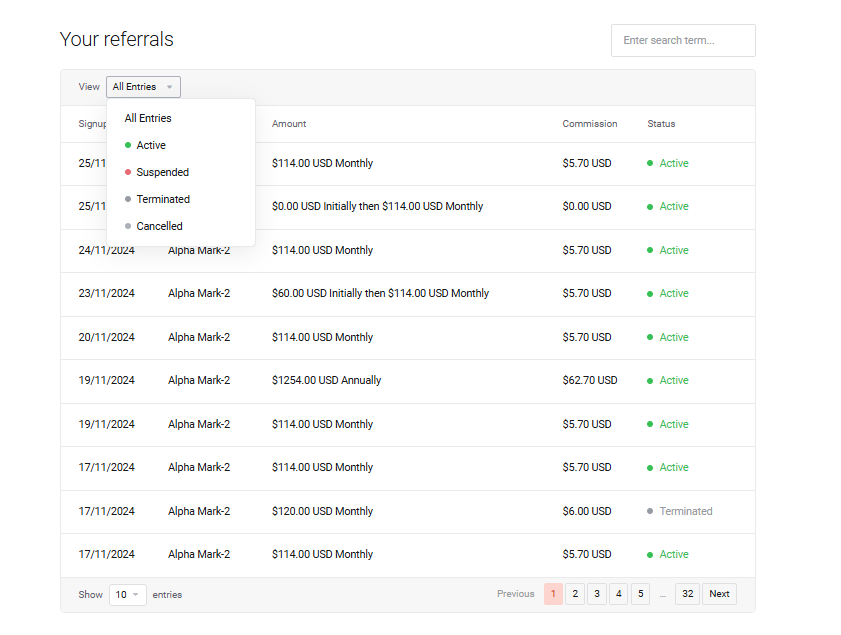
Task: Sort by Status column header
Action: 661,124
